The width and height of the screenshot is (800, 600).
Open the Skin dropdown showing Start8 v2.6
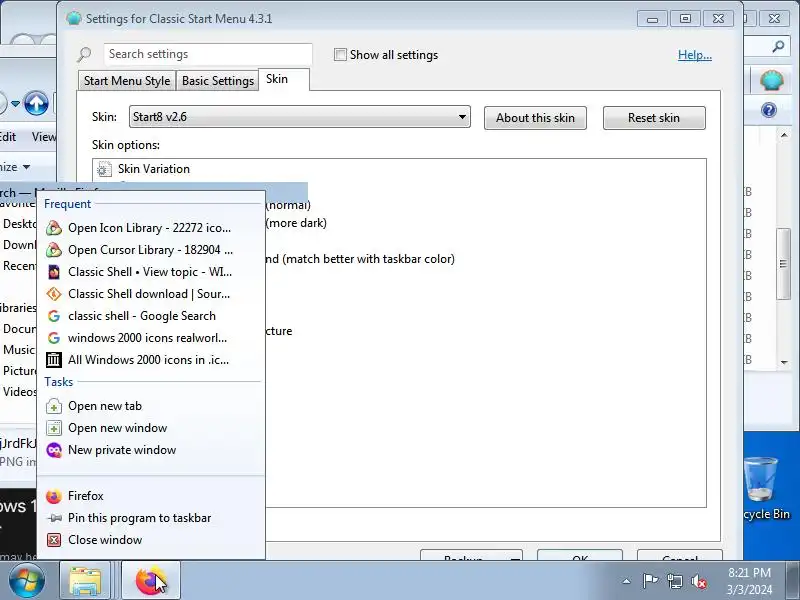point(299,117)
